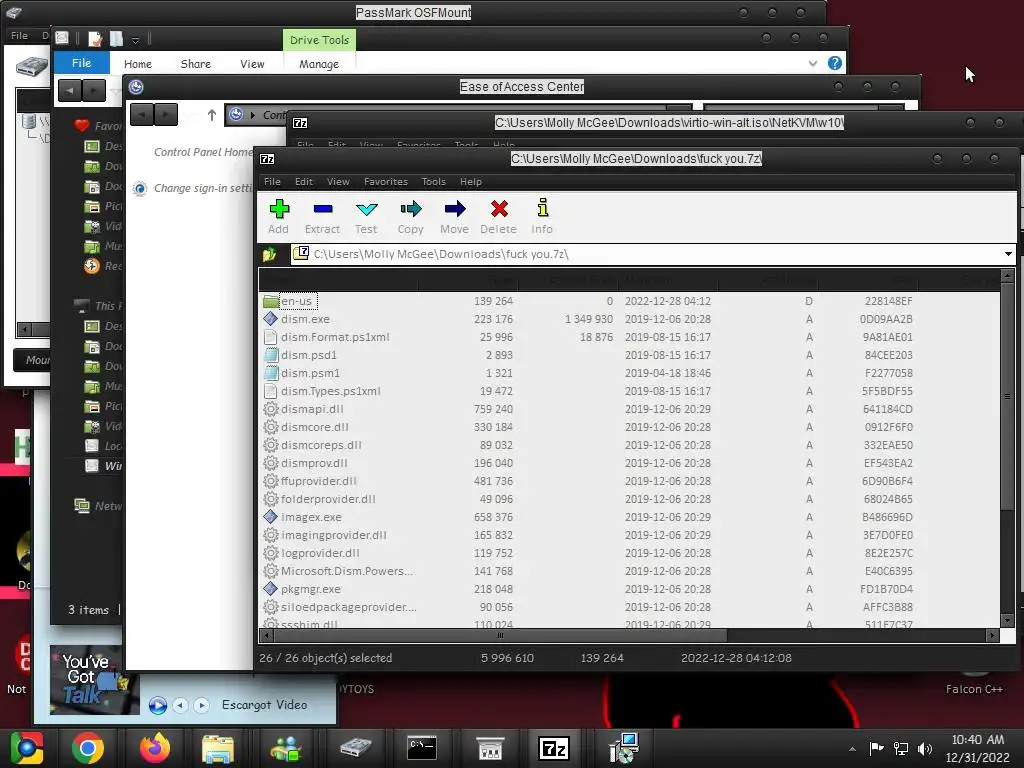This screenshot has width=1024, height=768.
Task: Click OSFMount drive taskbar icon
Action: click(355, 748)
